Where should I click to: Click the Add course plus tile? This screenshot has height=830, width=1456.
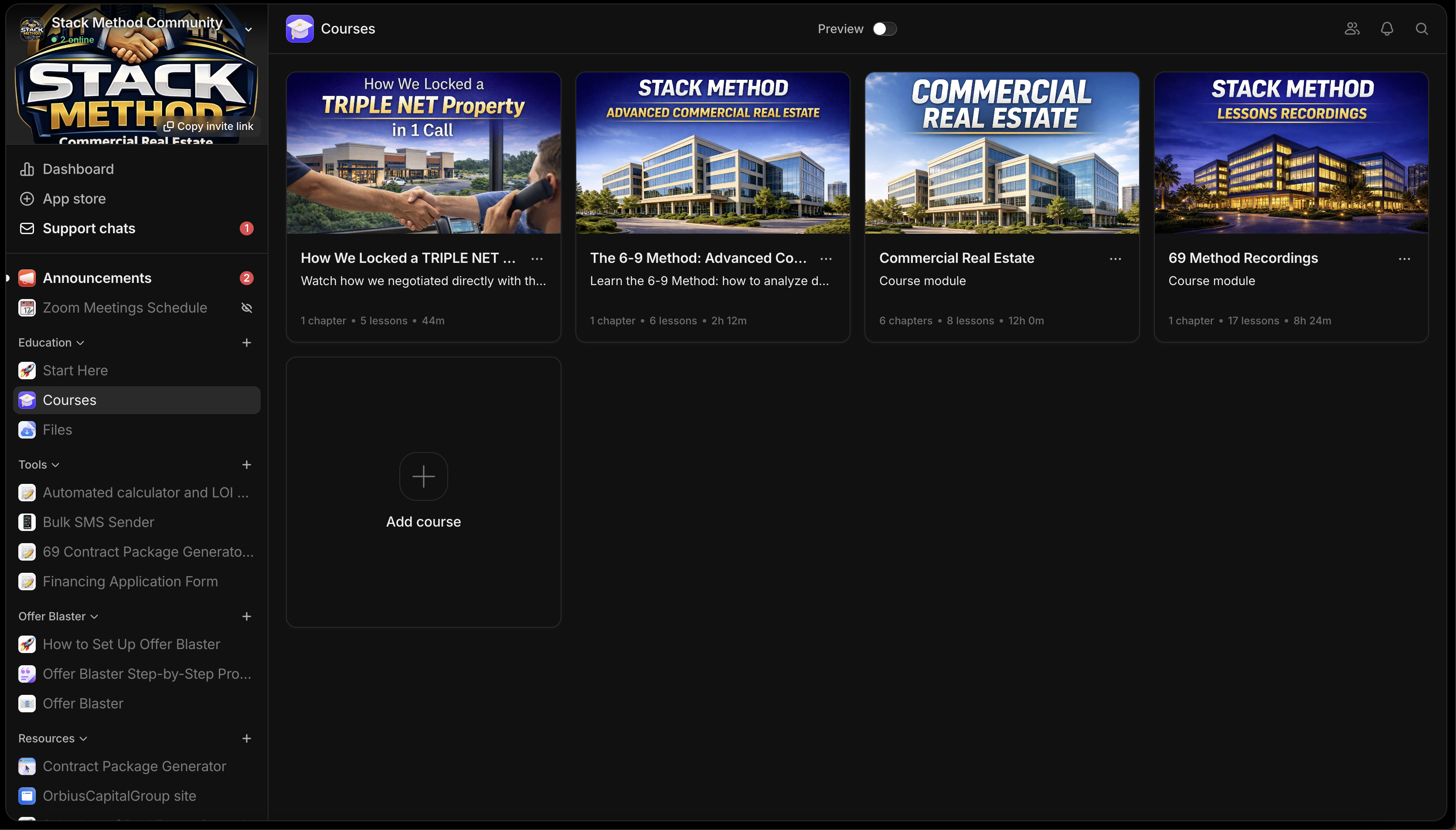click(423, 476)
